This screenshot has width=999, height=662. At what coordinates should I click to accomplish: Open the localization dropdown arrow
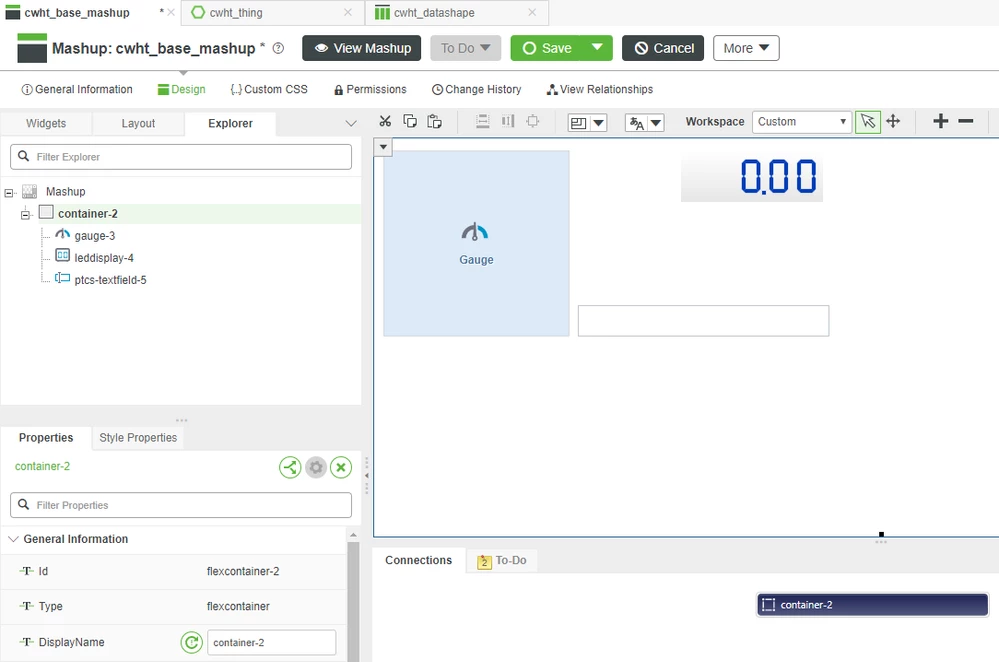click(656, 123)
